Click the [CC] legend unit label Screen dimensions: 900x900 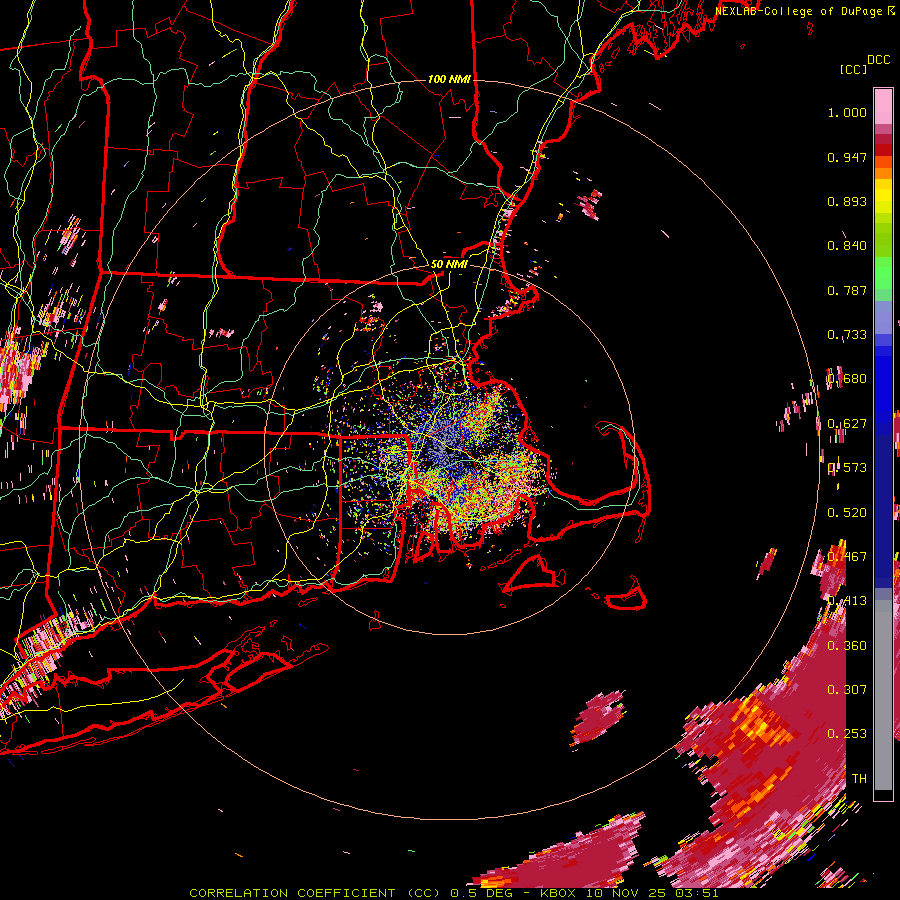click(853, 69)
